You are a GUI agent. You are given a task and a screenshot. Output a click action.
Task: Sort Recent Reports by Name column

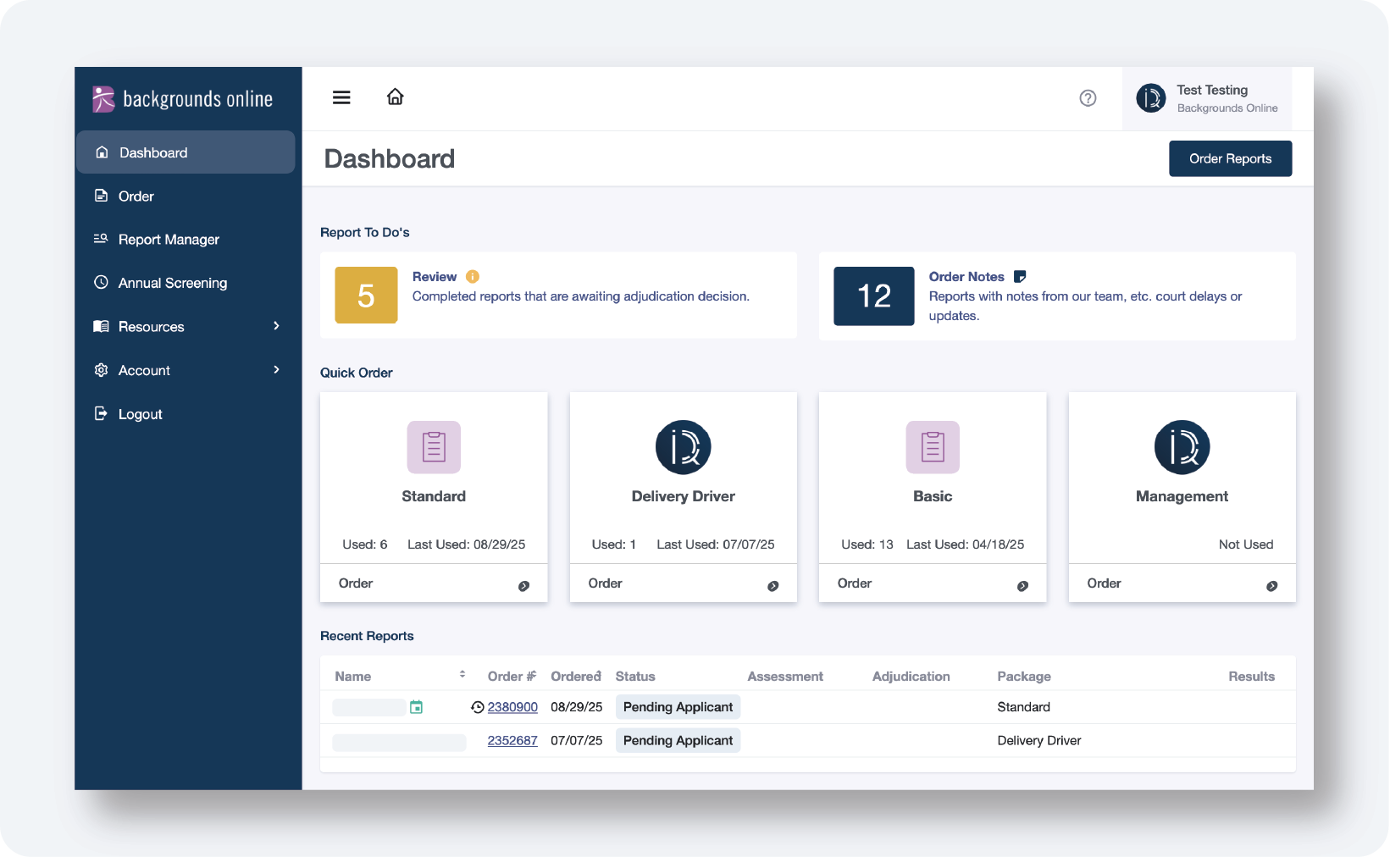pyautogui.click(x=462, y=675)
